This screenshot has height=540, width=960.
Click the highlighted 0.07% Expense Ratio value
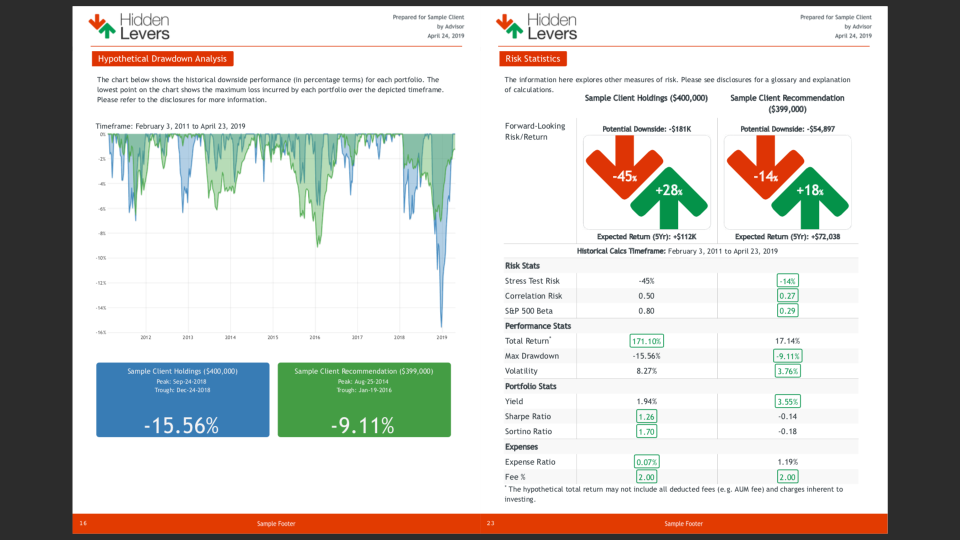tap(646, 462)
